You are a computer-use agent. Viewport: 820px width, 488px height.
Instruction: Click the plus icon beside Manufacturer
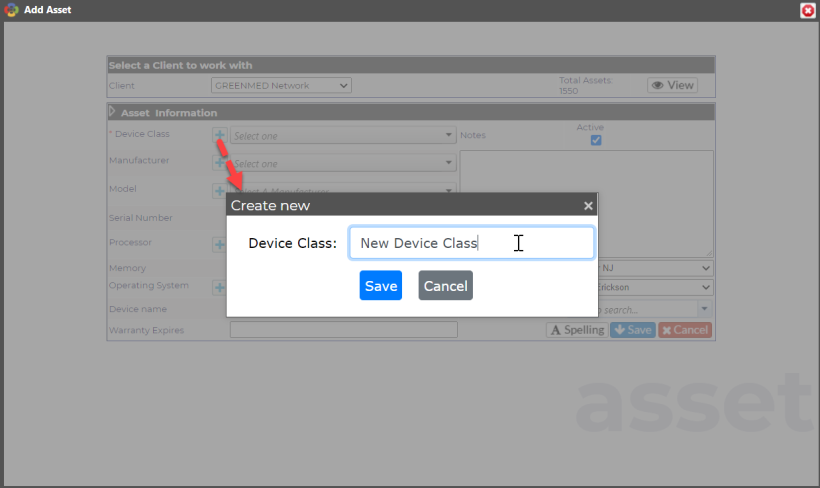pos(219,163)
